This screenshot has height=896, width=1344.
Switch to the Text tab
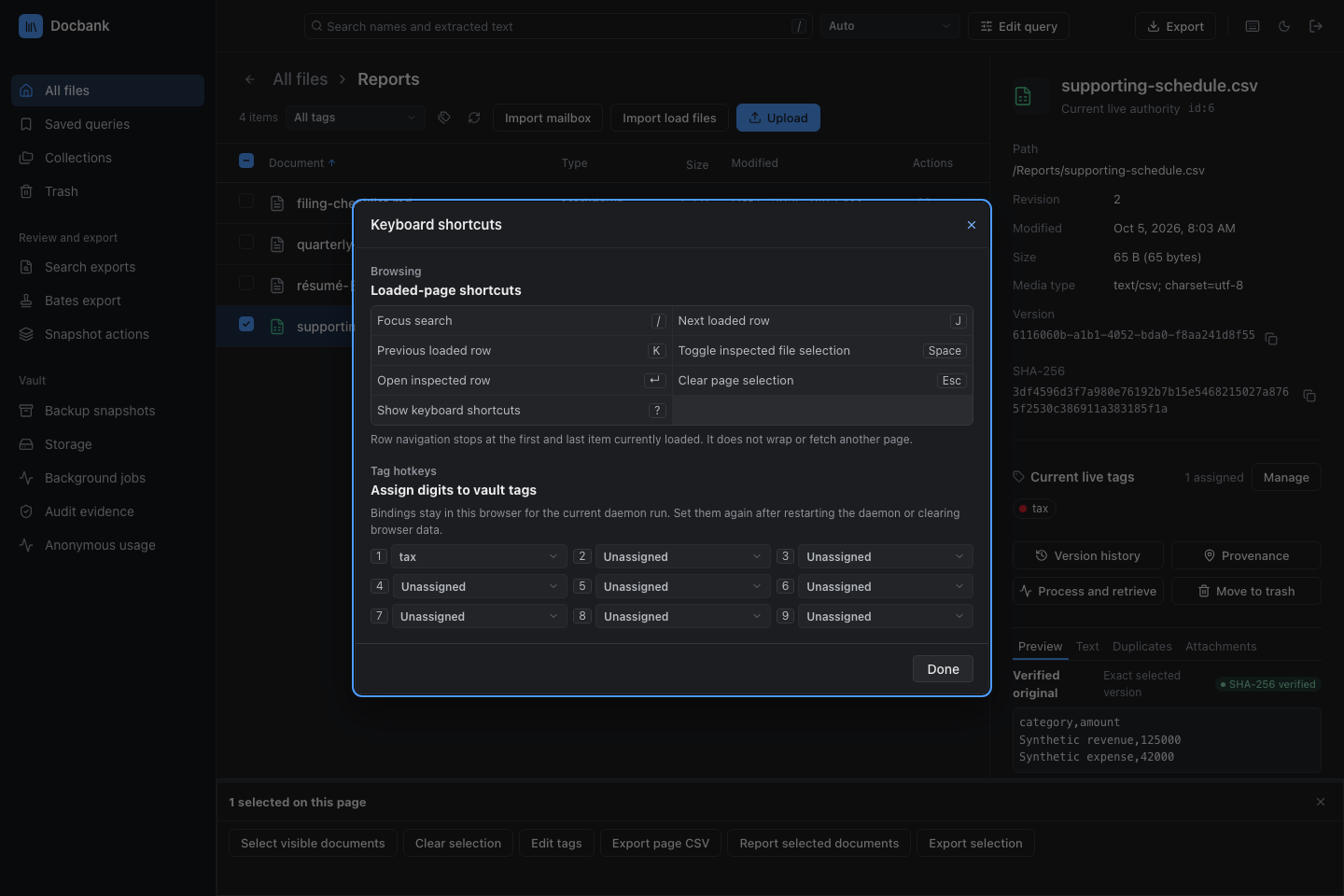coord(1087,646)
